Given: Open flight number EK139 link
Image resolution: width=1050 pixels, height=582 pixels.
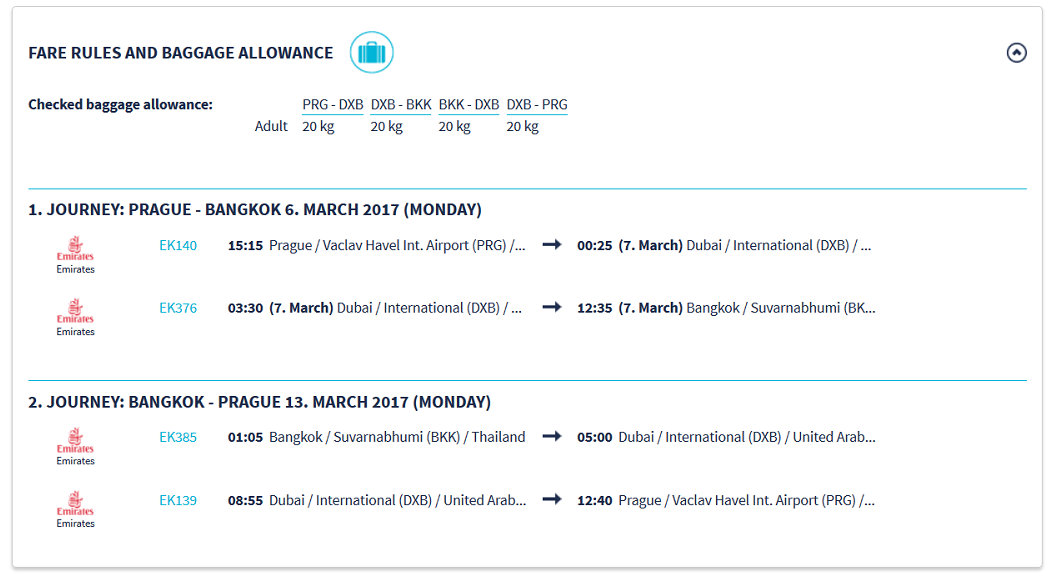Looking at the screenshot, I should [178, 500].
